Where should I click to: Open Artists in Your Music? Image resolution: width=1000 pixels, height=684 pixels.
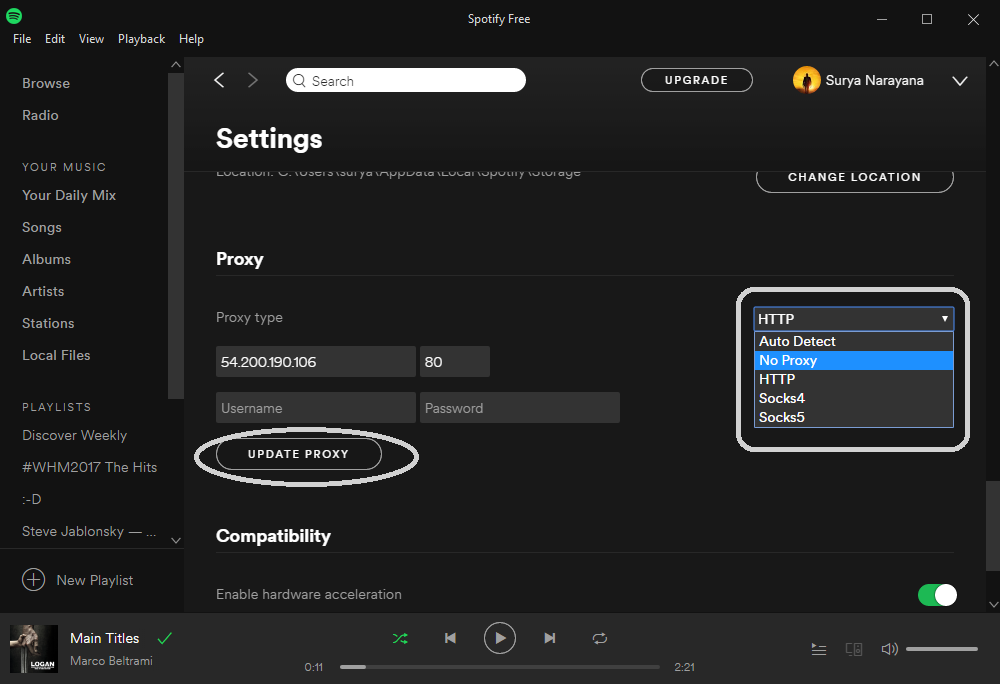[x=43, y=291]
